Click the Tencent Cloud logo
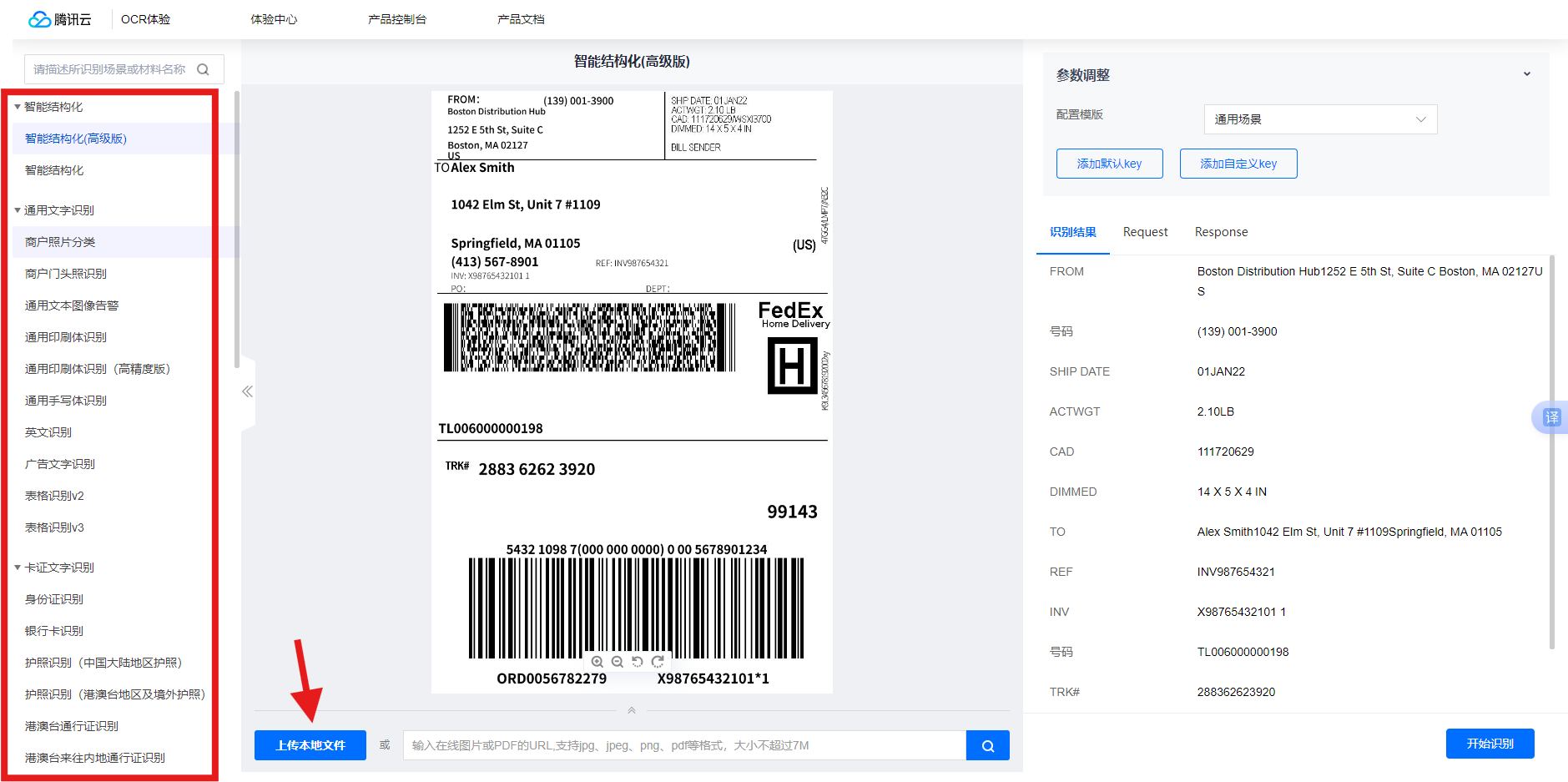1568x782 pixels. [59, 19]
